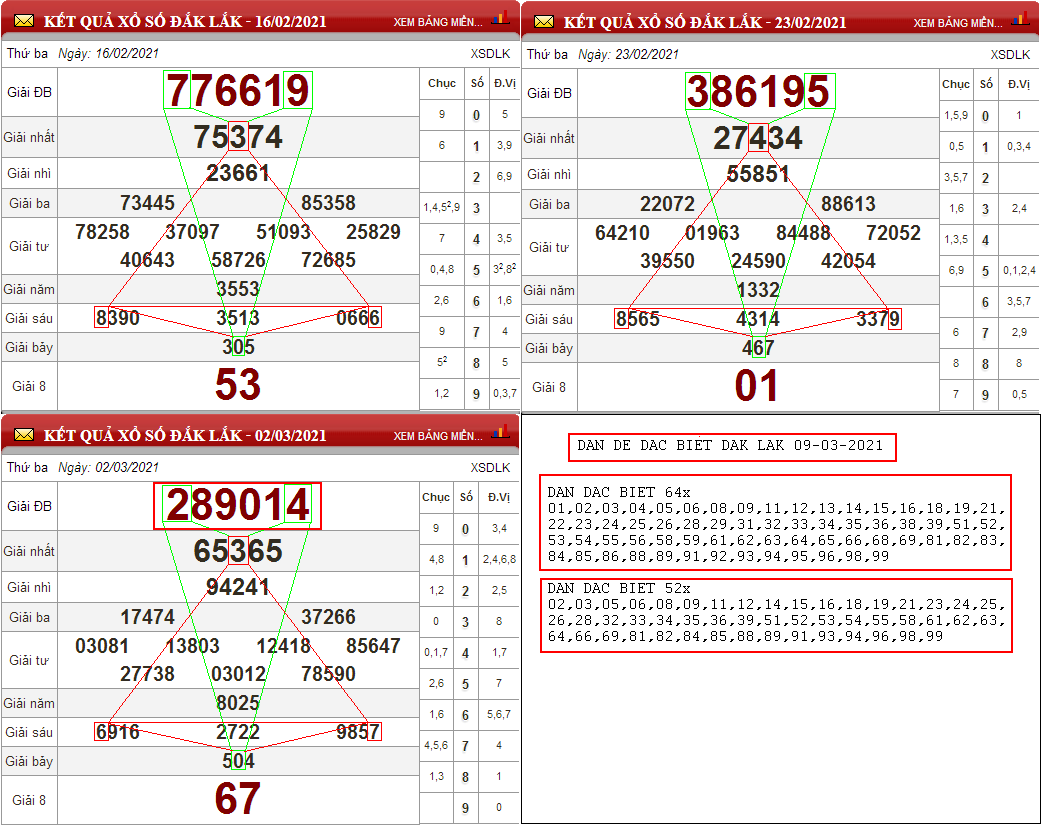Click the envelope icon in the 16/02/2021 header

(x=24, y=22)
